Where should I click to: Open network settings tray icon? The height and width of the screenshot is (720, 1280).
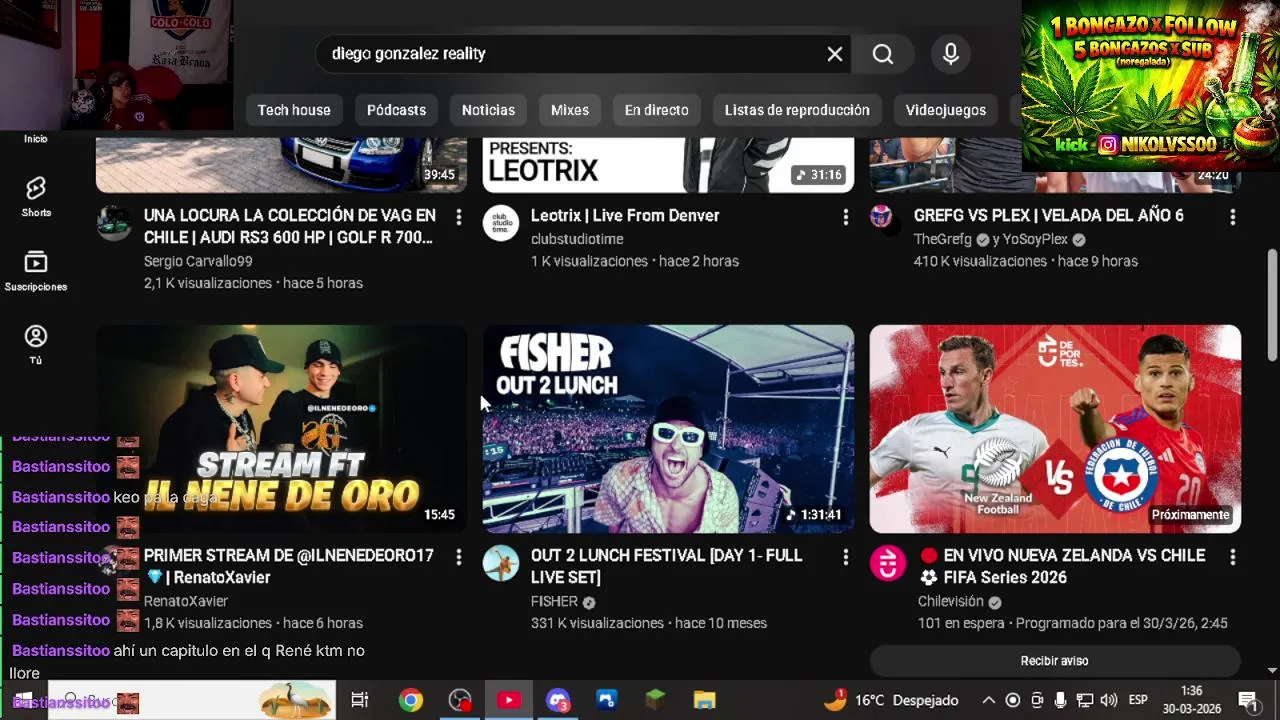coord(1085,700)
